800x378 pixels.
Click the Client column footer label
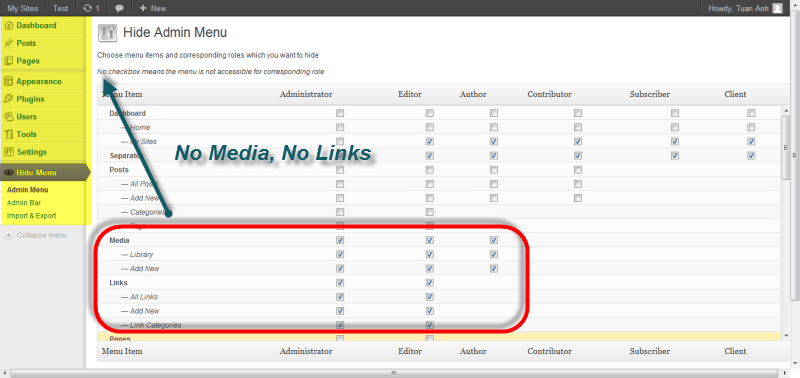tap(735, 351)
